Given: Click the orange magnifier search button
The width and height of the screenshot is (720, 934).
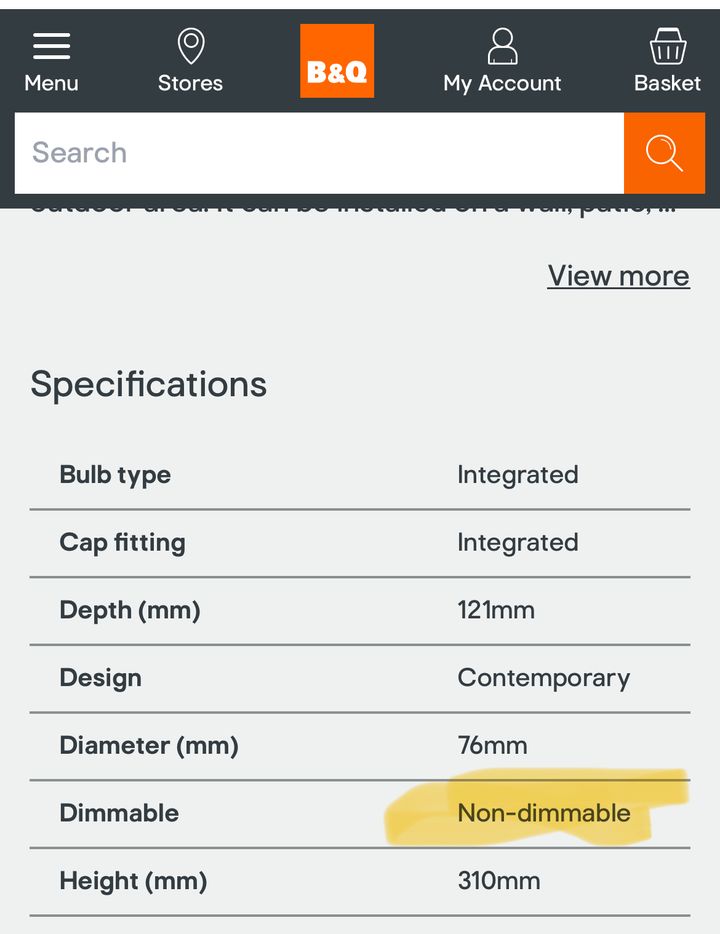Looking at the screenshot, I should pyautogui.click(x=665, y=153).
